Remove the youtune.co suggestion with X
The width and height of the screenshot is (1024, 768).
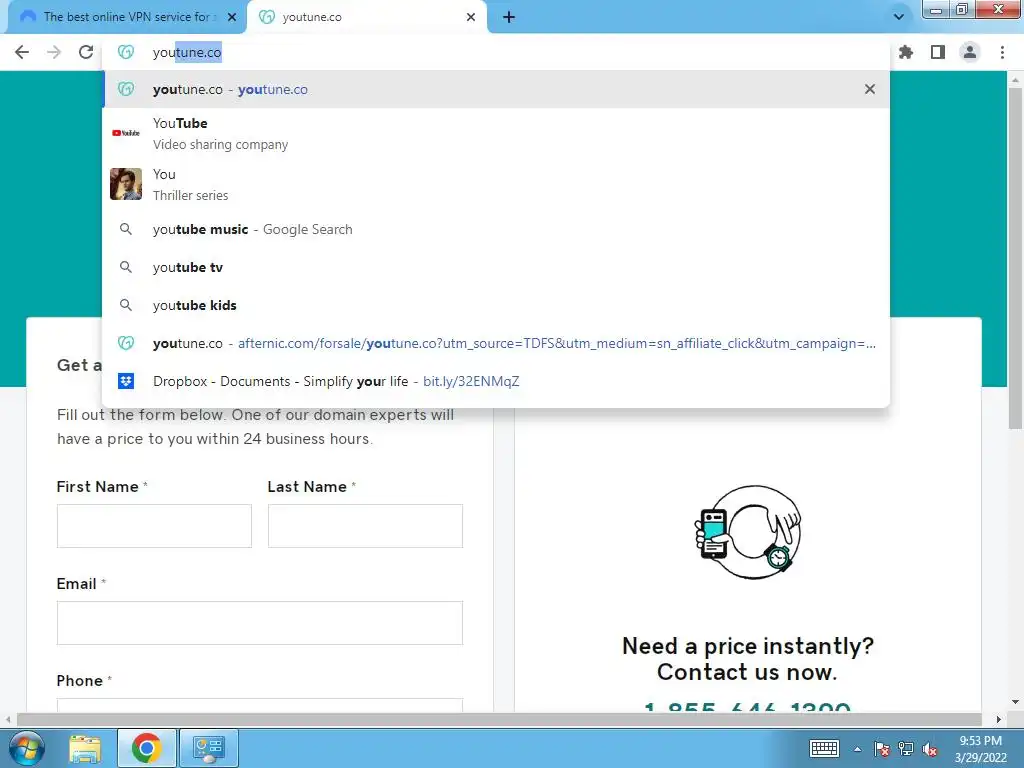tap(869, 89)
